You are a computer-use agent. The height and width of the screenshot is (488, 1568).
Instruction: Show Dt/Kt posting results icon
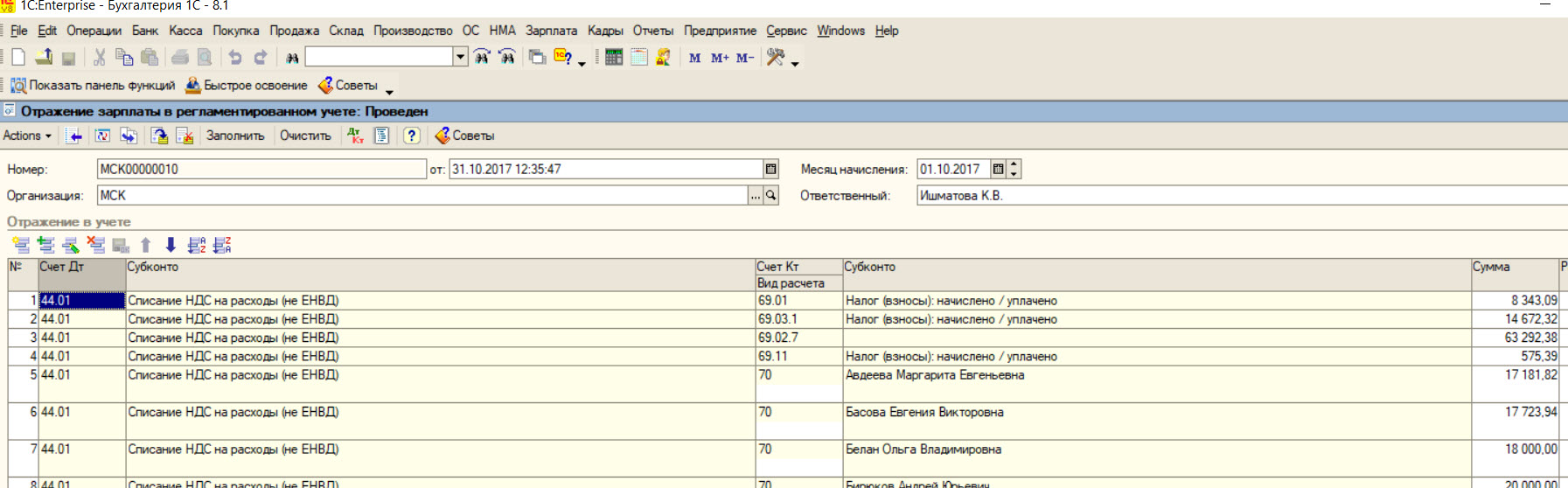point(355,136)
